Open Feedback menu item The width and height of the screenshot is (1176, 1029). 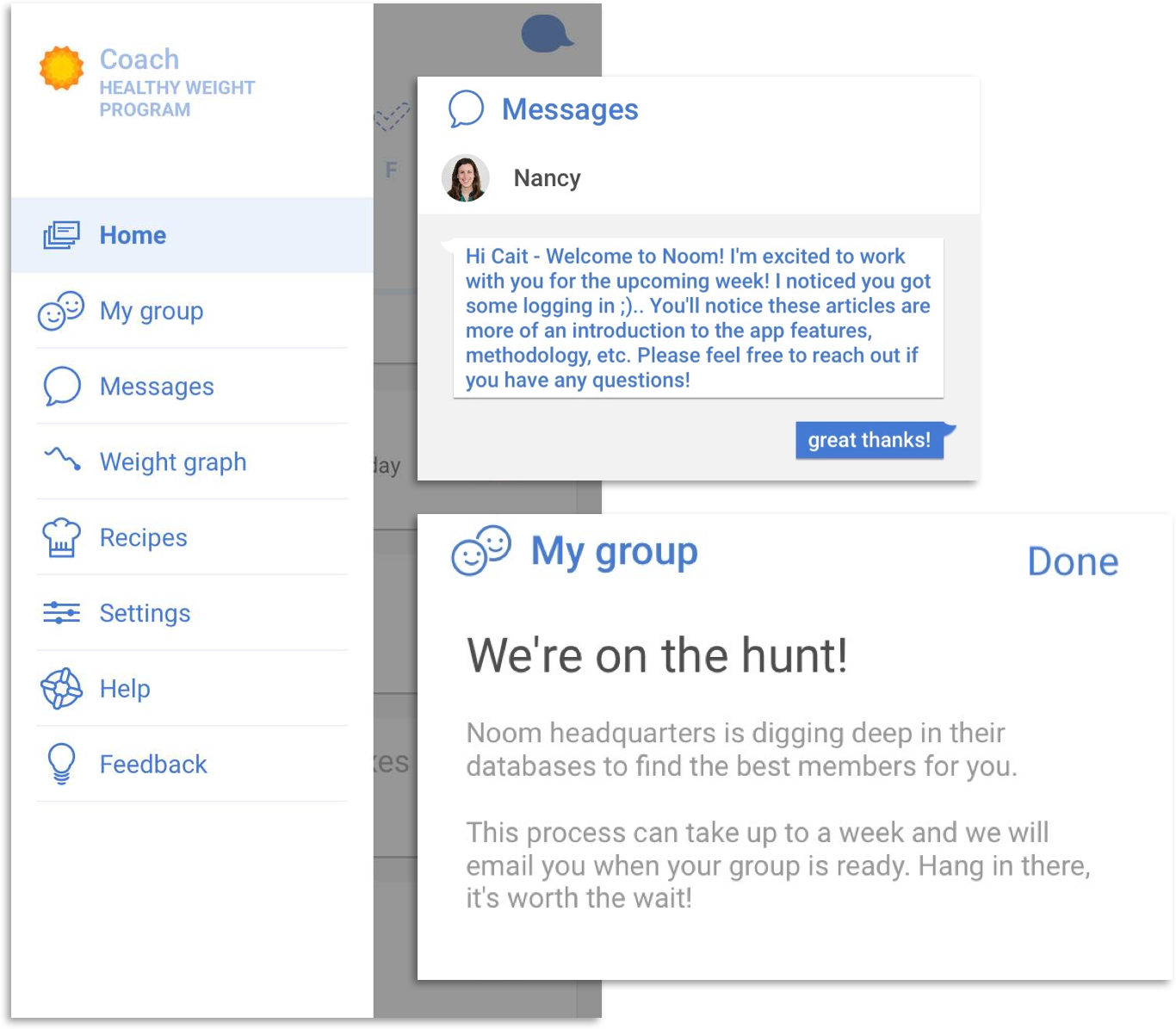tap(192, 764)
